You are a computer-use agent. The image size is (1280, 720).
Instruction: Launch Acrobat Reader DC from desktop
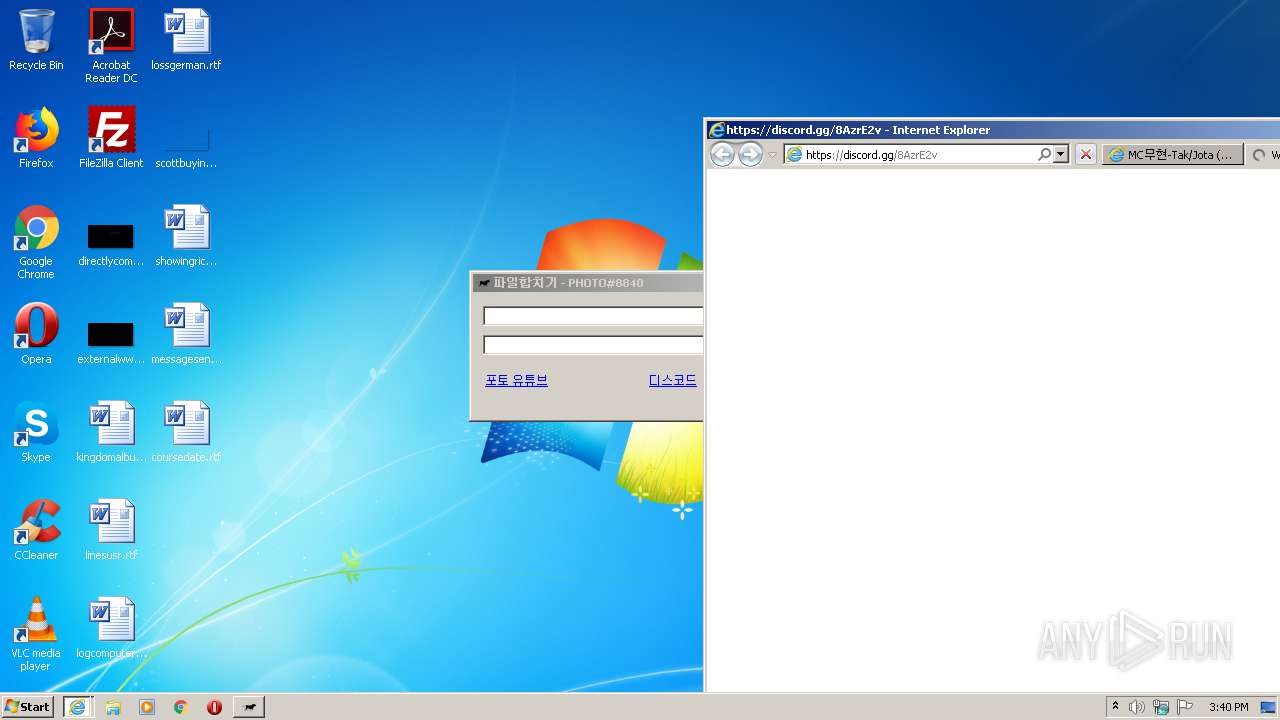[111, 46]
